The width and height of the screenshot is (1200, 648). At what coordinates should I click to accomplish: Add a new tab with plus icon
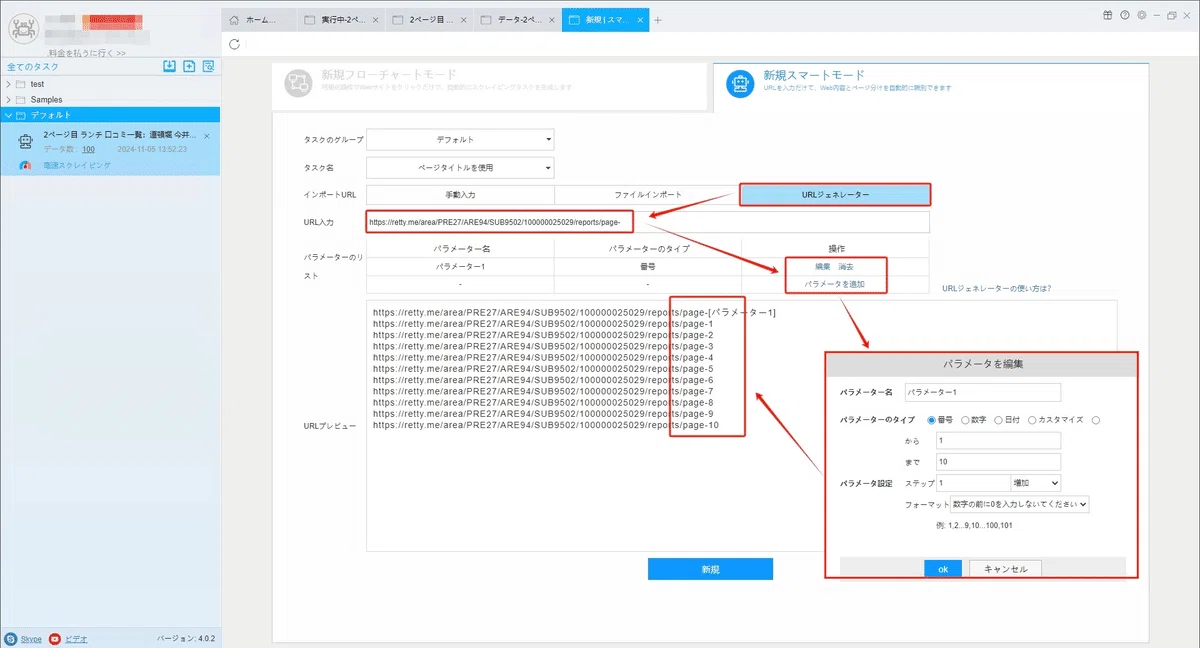click(x=658, y=20)
